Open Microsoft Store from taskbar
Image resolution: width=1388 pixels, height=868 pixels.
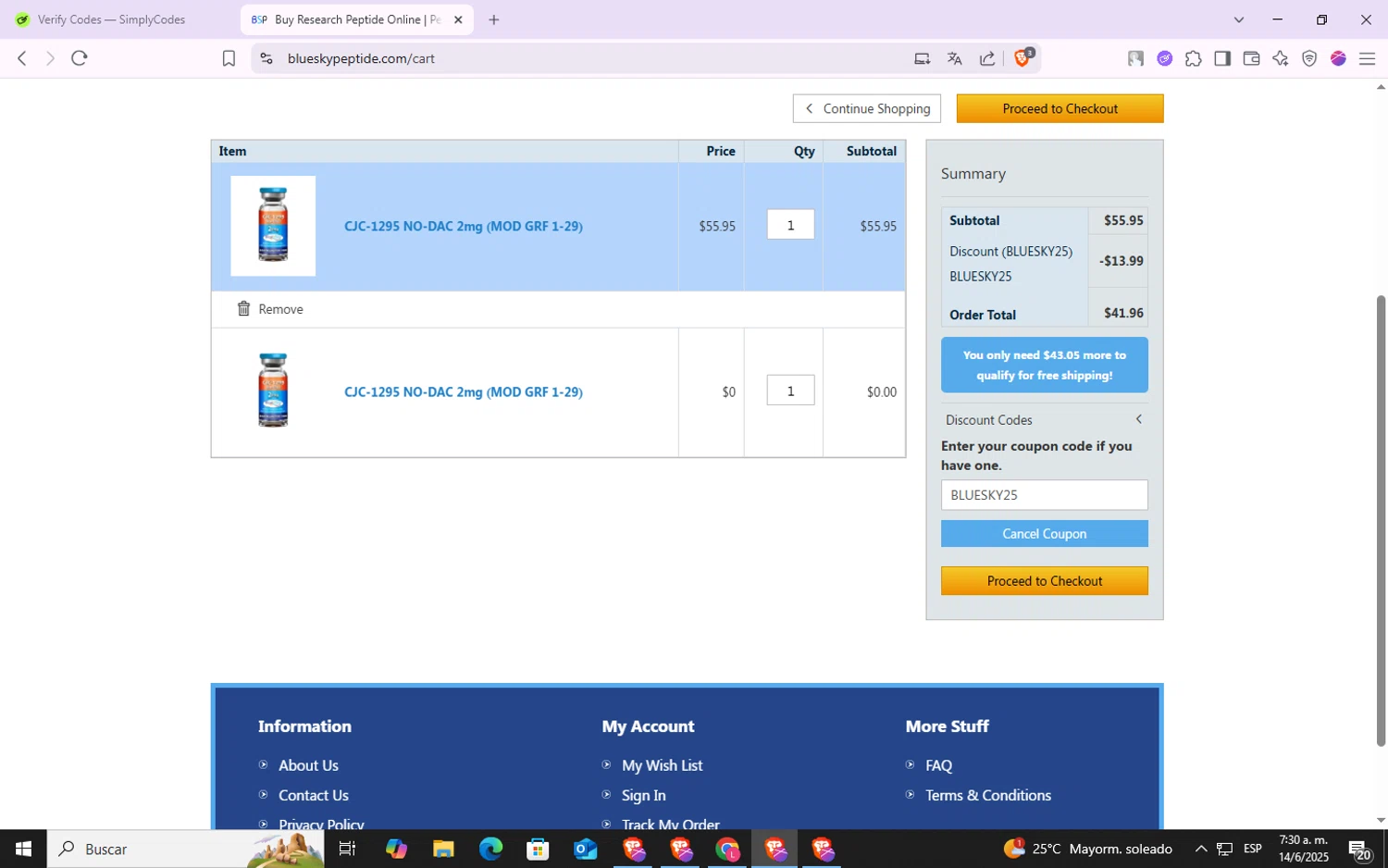pos(538,849)
